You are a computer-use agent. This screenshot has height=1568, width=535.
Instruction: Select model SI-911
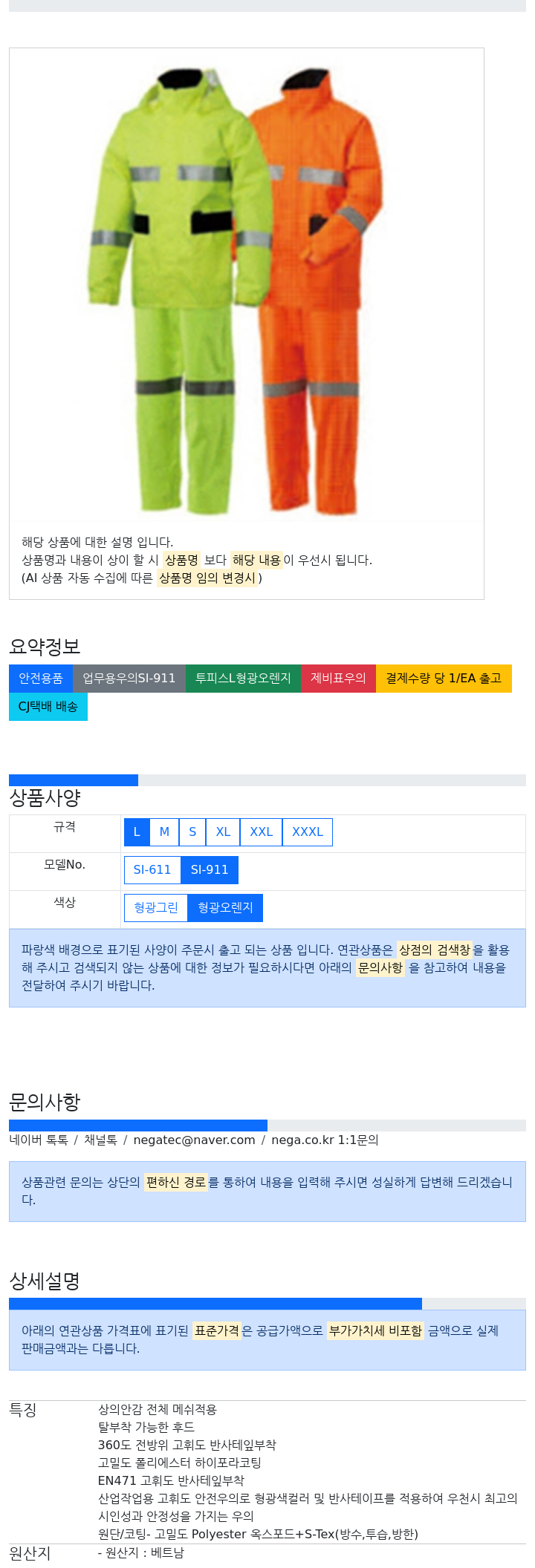[210, 869]
